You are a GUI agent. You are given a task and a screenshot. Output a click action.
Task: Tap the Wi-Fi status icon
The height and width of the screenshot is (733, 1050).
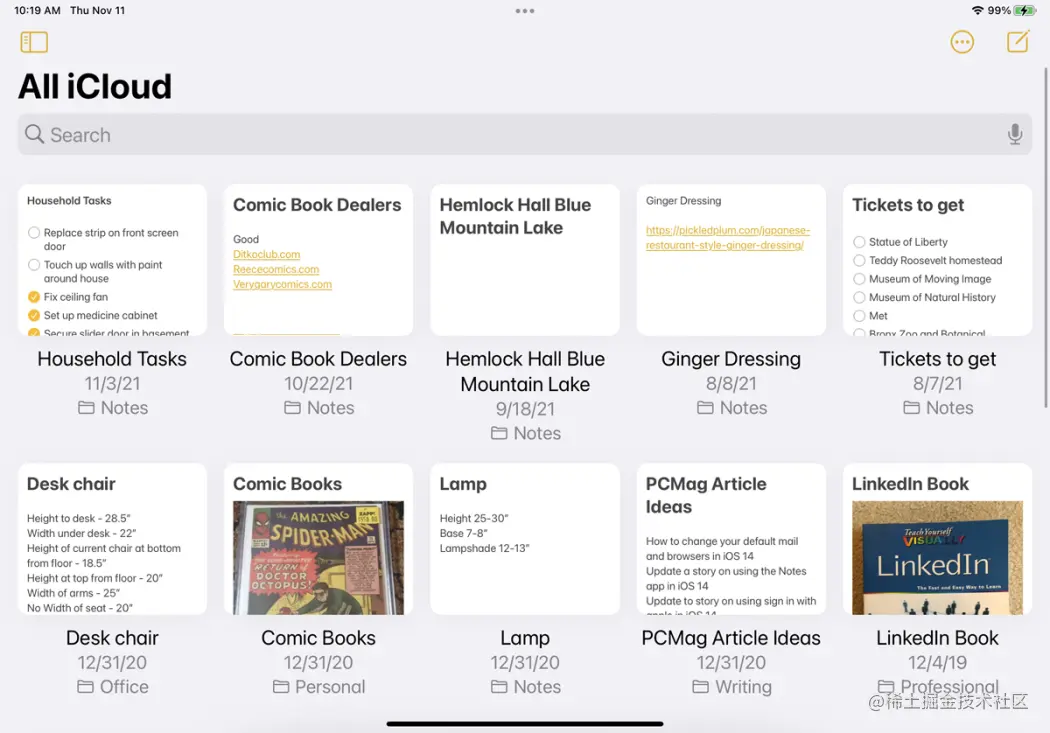pyautogui.click(x=978, y=10)
